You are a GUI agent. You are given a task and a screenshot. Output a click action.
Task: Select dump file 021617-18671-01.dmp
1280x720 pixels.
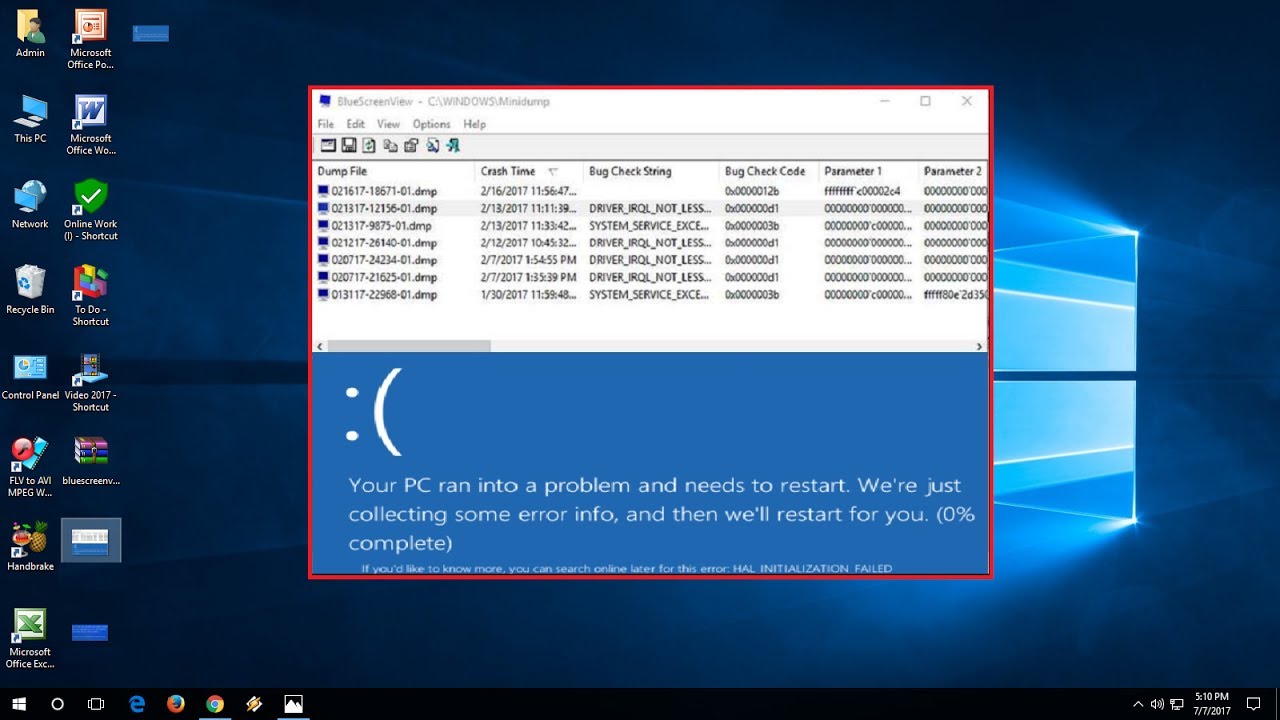click(x=384, y=191)
